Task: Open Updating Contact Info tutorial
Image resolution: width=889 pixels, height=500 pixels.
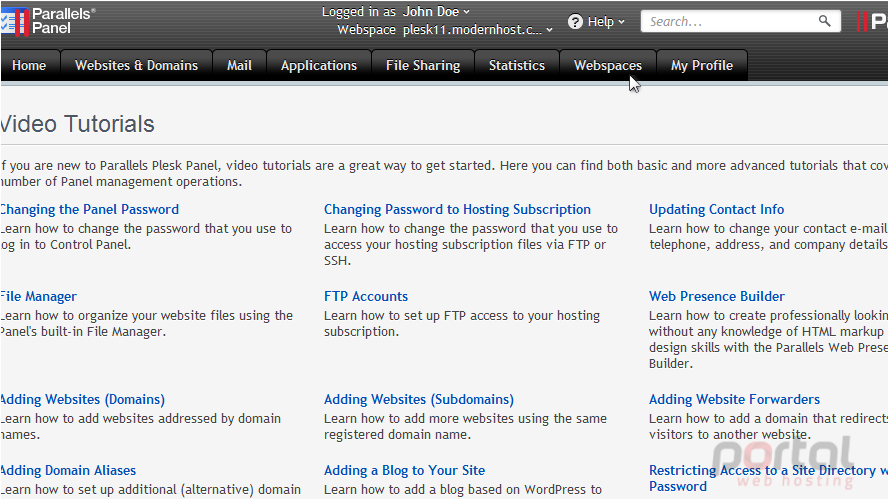Action: 717,209
